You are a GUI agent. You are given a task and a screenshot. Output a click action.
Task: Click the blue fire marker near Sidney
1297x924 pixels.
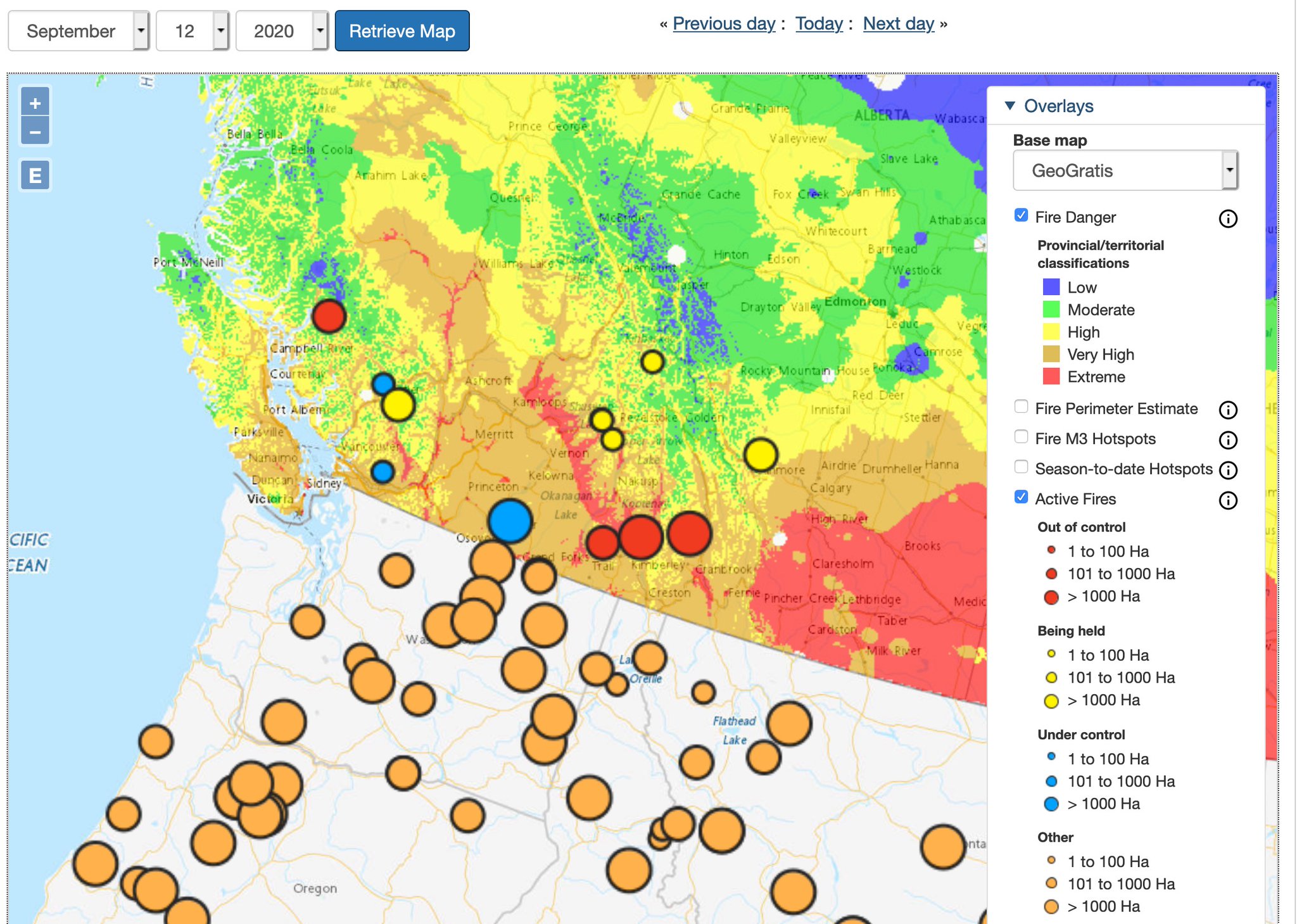pyautogui.click(x=383, y=472)
